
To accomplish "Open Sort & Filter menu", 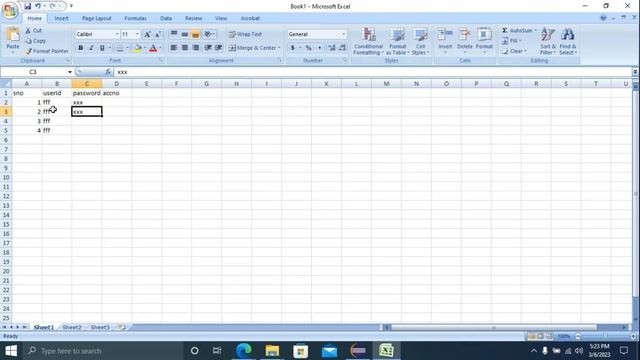I will (x=548, y=41).
